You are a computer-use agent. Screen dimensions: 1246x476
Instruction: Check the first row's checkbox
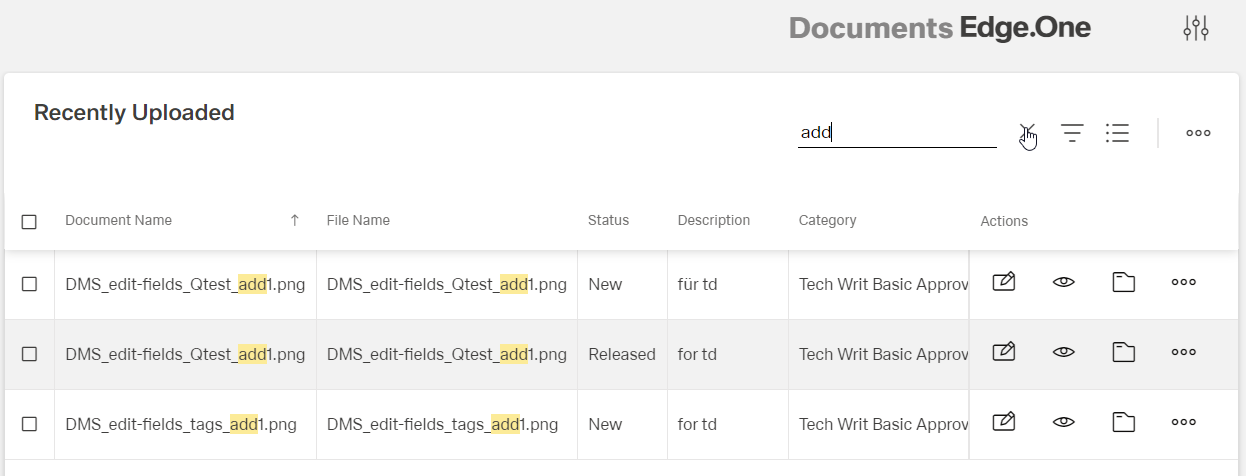(x=29, y=284)
